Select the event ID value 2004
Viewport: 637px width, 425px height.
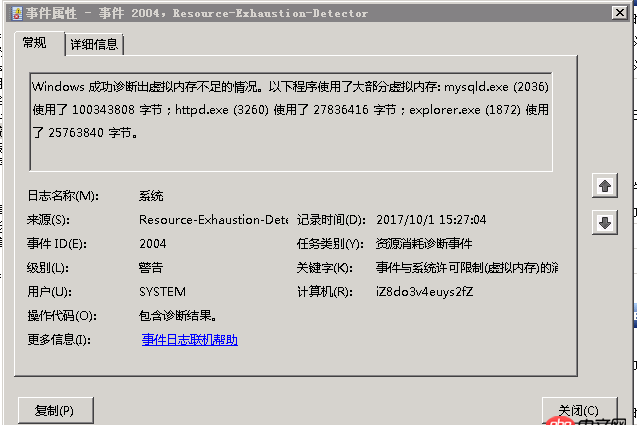click(153, 244)
